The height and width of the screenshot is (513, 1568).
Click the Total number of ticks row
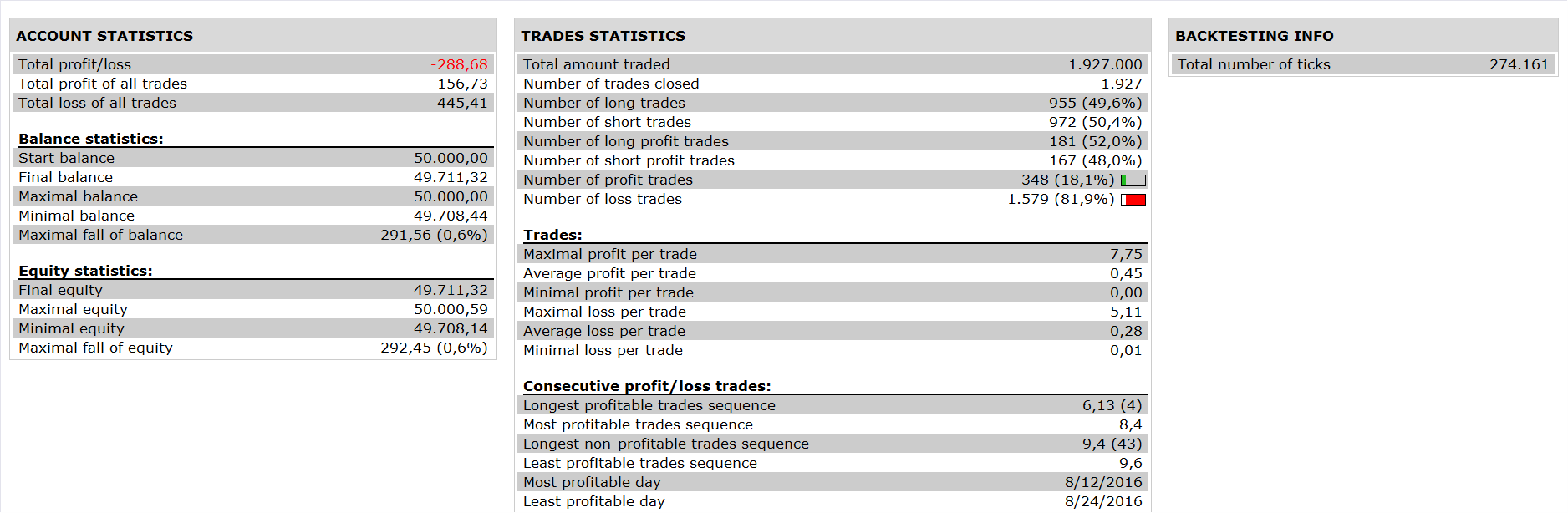click(1363, 64)
